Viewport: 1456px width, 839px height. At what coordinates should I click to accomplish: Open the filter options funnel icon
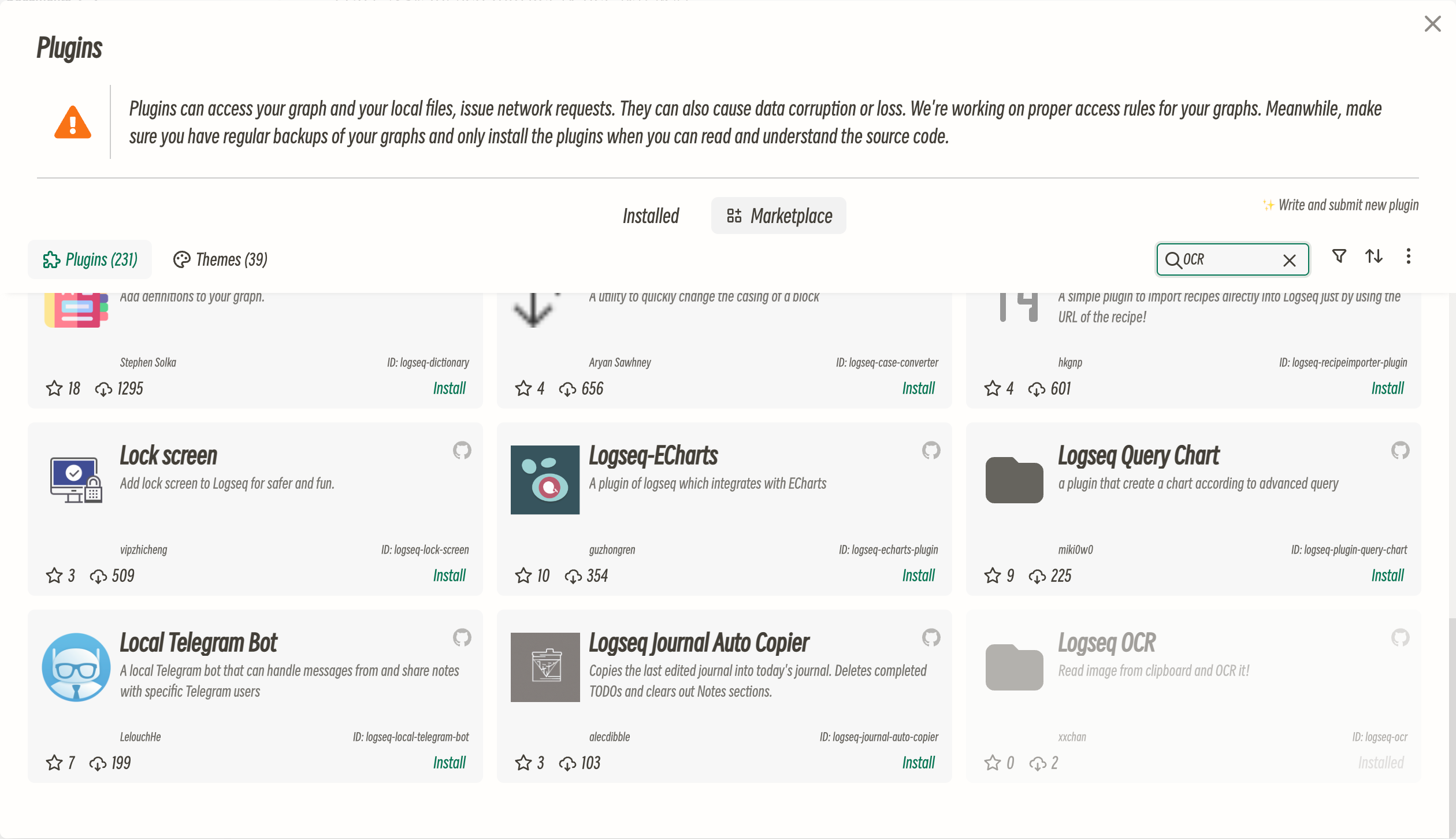click(x=1339, y=257)
